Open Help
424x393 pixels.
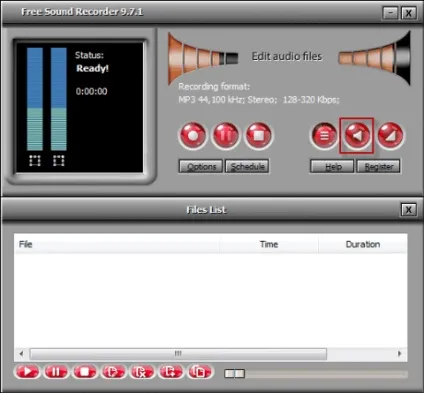(x=332, y=166)
